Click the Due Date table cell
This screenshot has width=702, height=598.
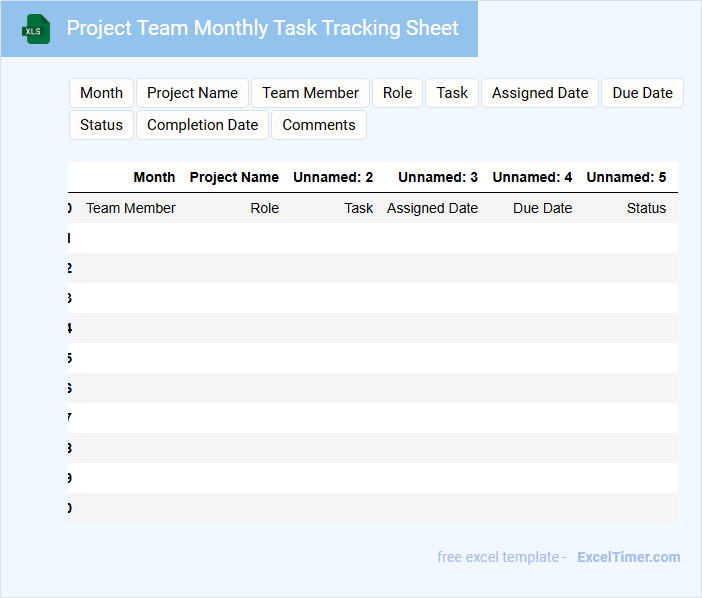[x=542, y=208]
